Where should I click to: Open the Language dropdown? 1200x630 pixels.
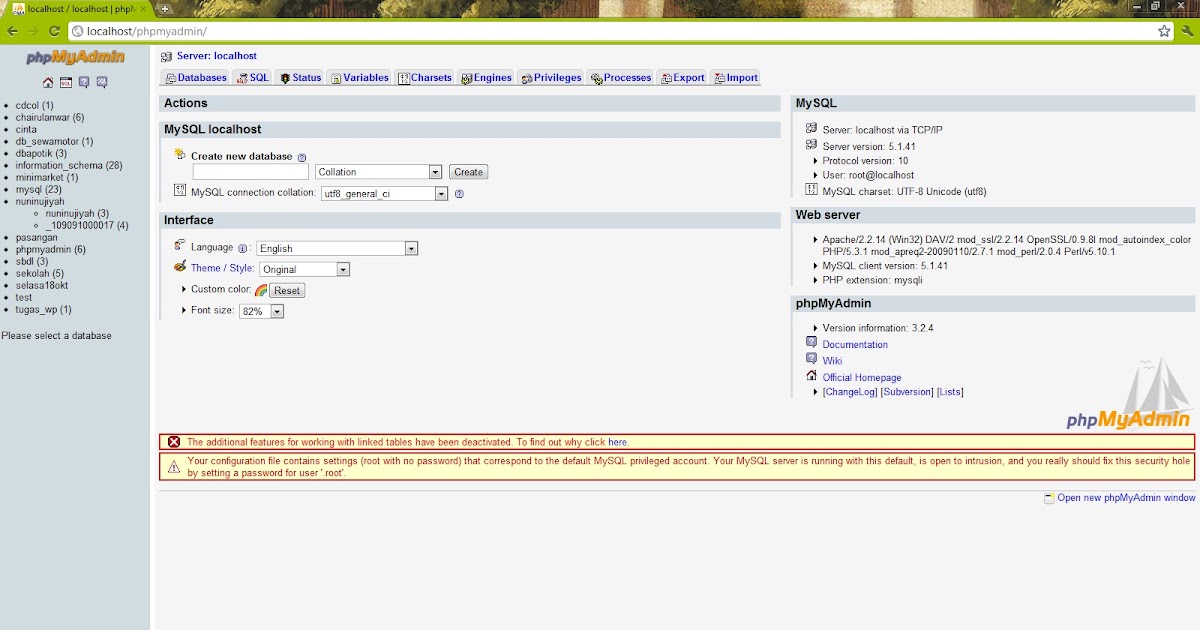(x=337, y=248)
